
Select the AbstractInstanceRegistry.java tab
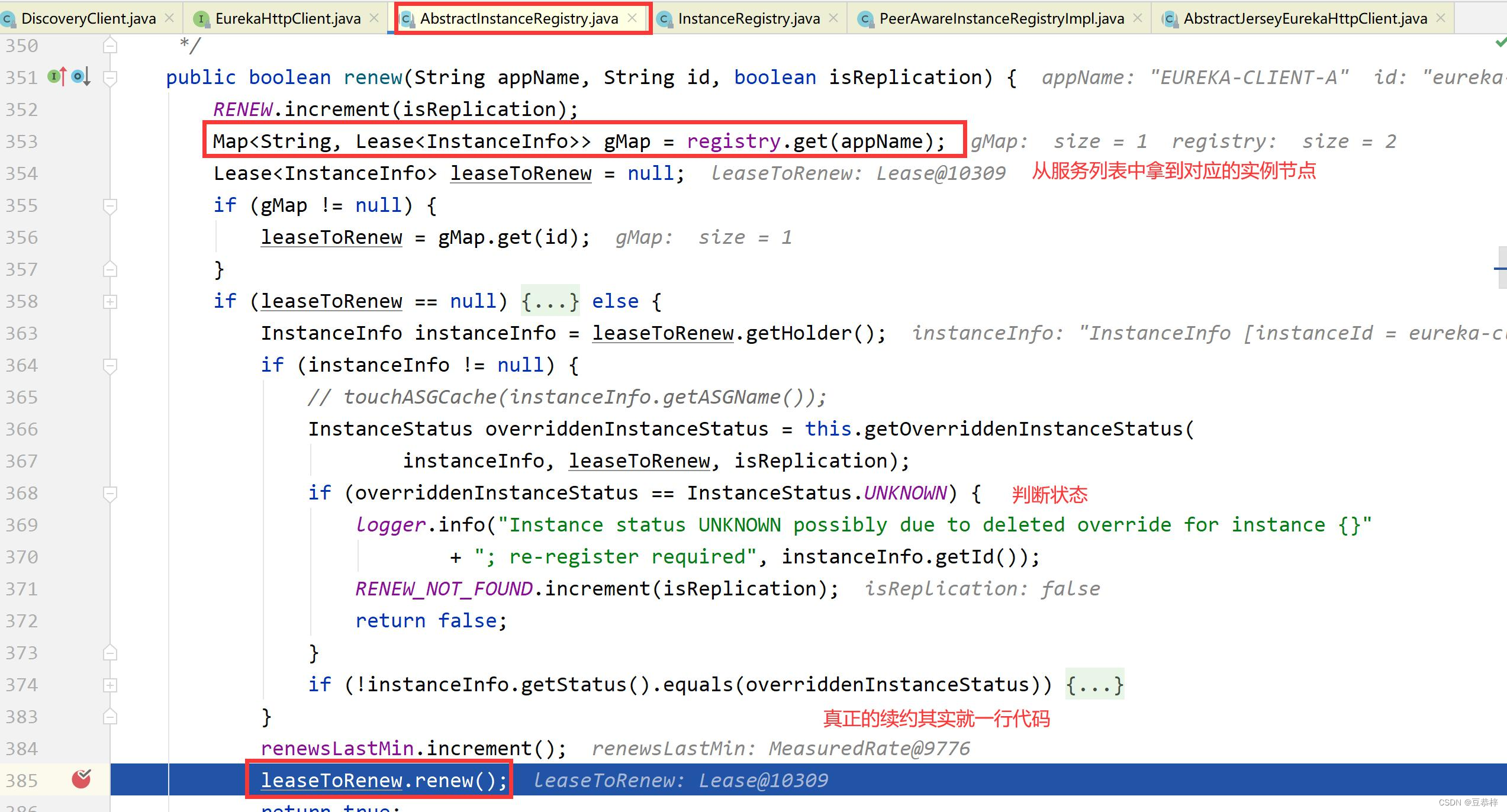(x=519, y=19)
